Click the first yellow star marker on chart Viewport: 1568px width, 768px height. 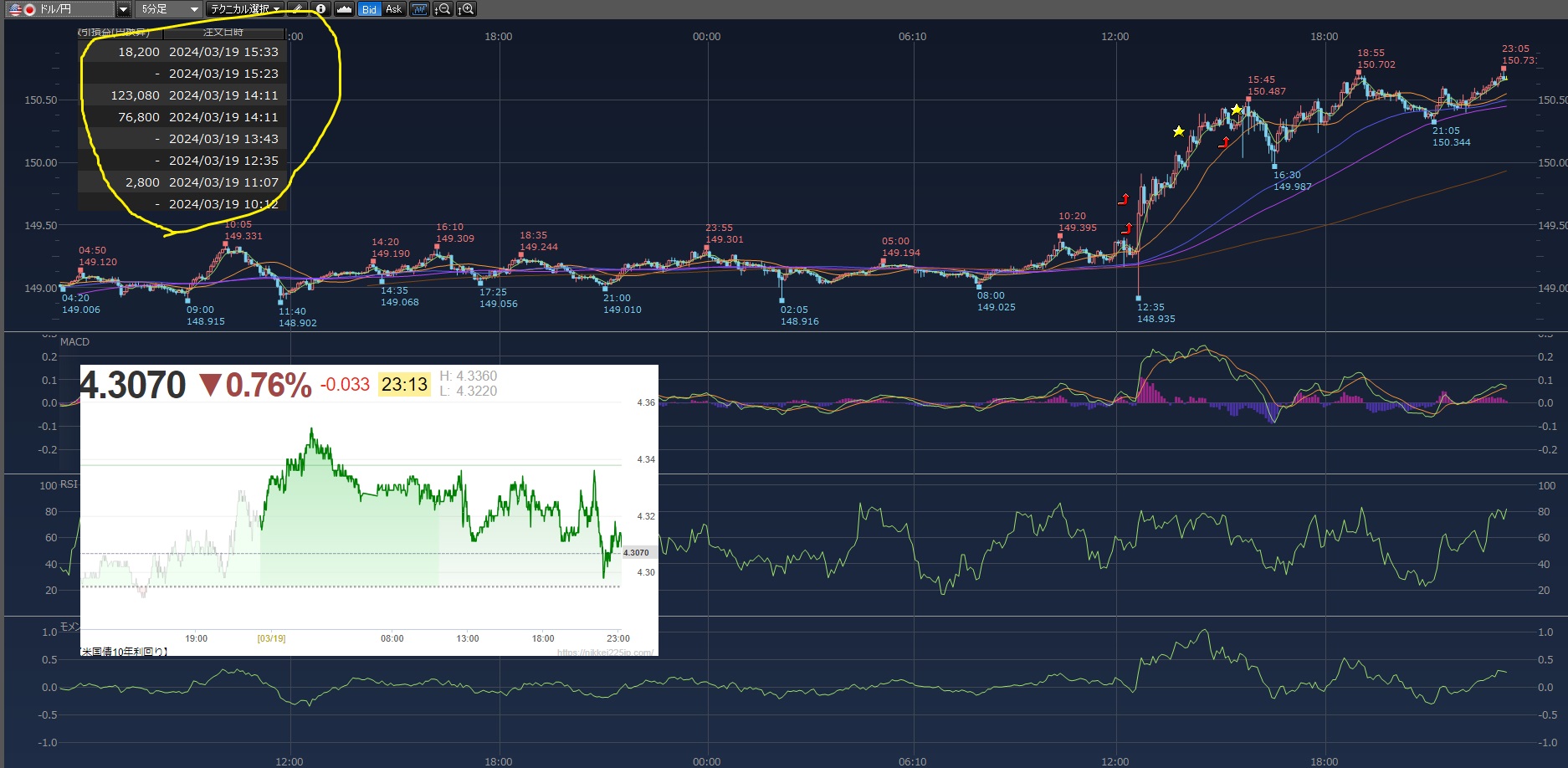1178,131
